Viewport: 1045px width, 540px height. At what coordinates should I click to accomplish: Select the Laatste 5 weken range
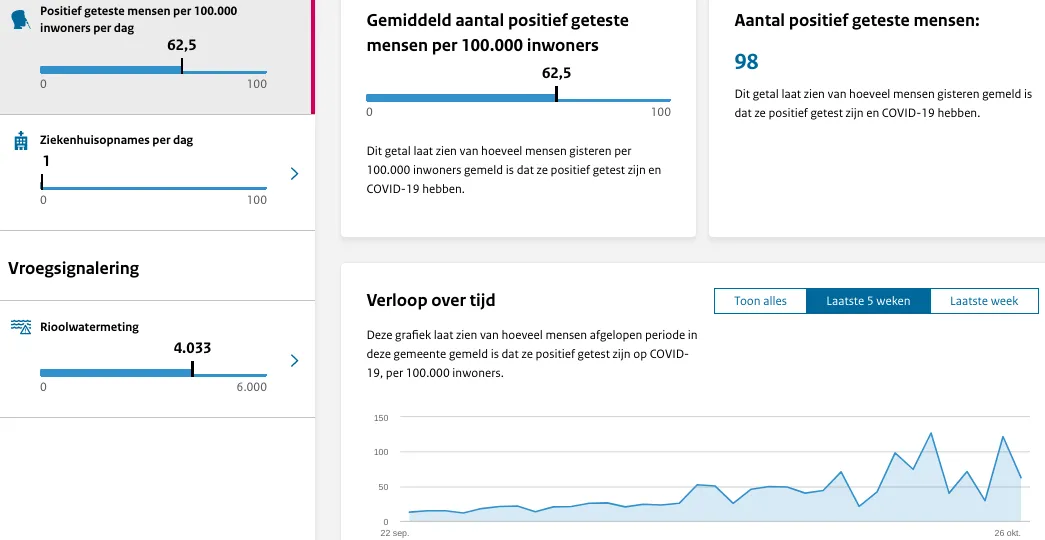coord(868,301)
